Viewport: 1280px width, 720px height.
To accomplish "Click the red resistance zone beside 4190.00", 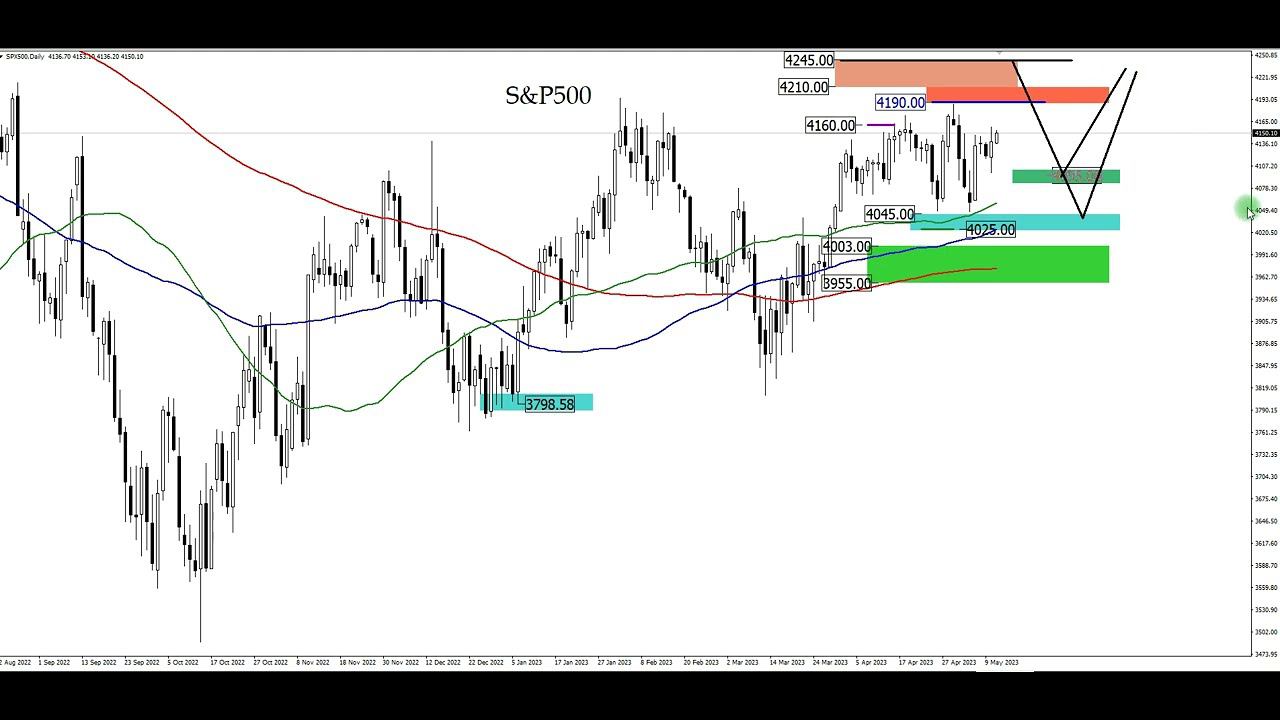I will coord(1017,95).
